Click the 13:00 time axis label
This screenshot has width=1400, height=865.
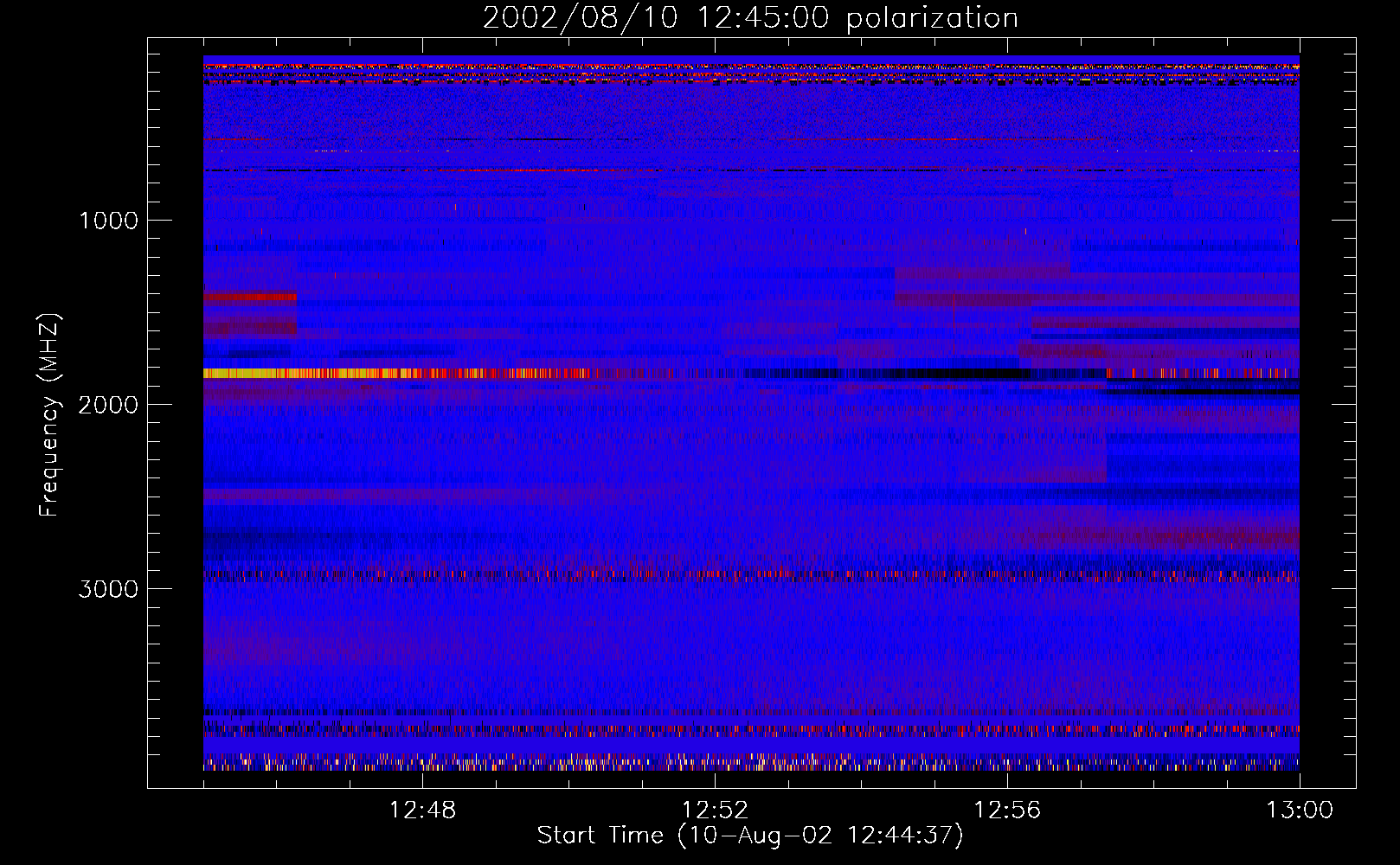pyautogui.click(x=1300, y=811)
